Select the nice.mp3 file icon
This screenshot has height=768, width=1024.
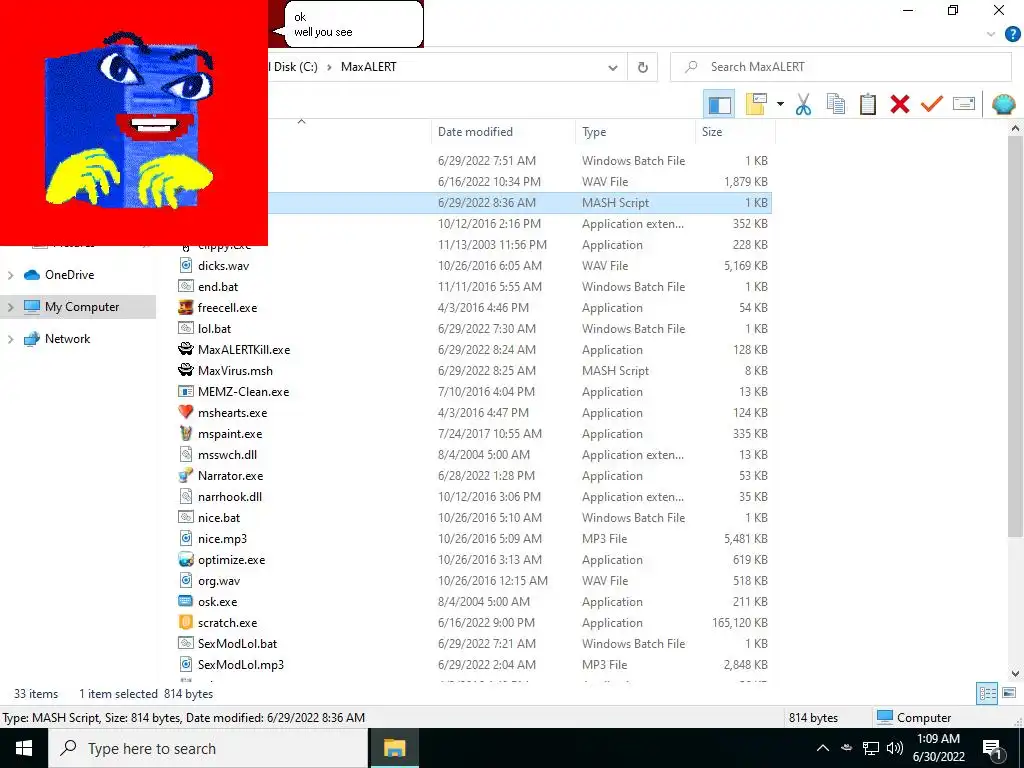(x=186, y=539)
